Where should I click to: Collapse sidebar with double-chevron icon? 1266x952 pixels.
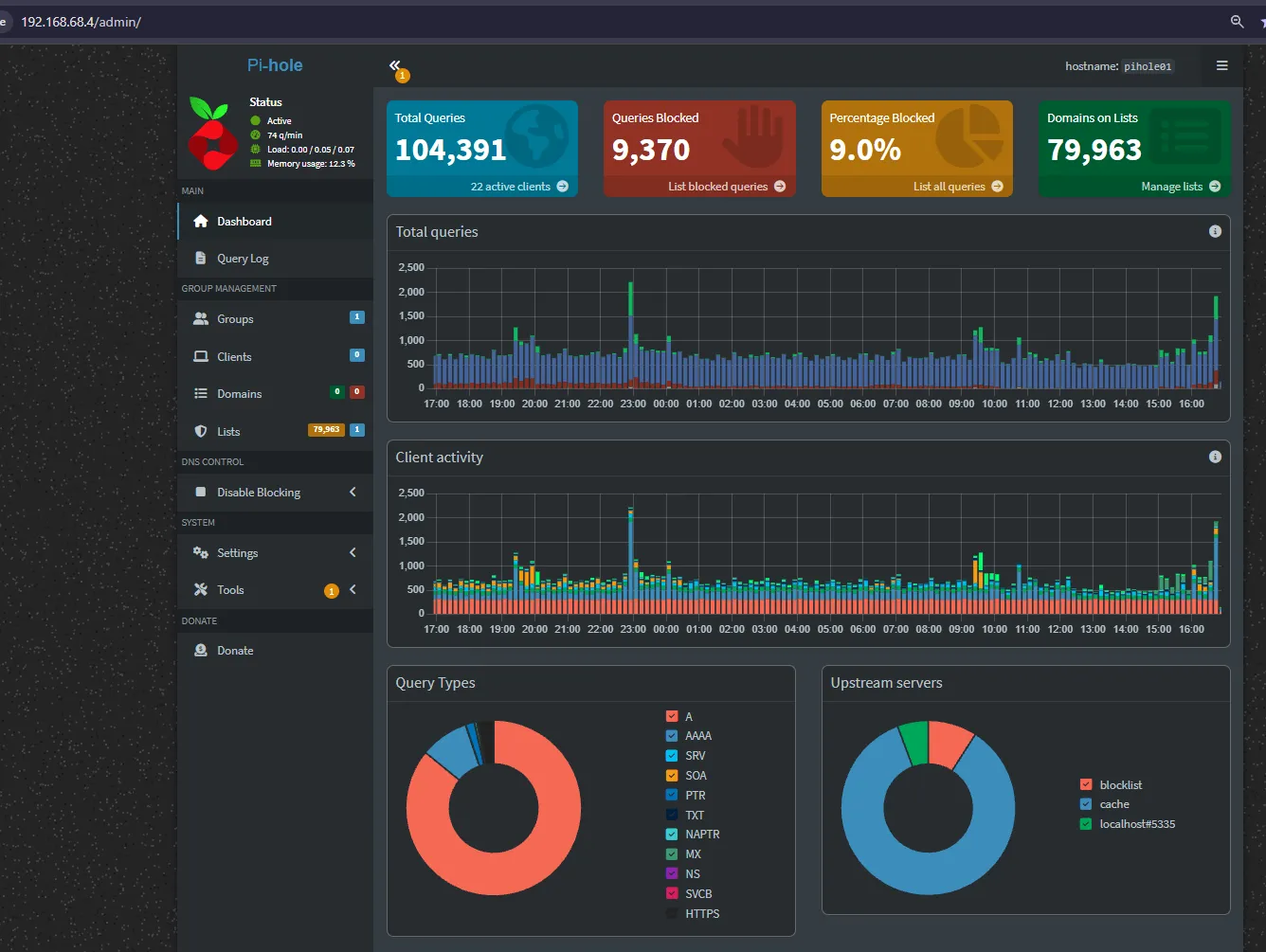(394, 65)
